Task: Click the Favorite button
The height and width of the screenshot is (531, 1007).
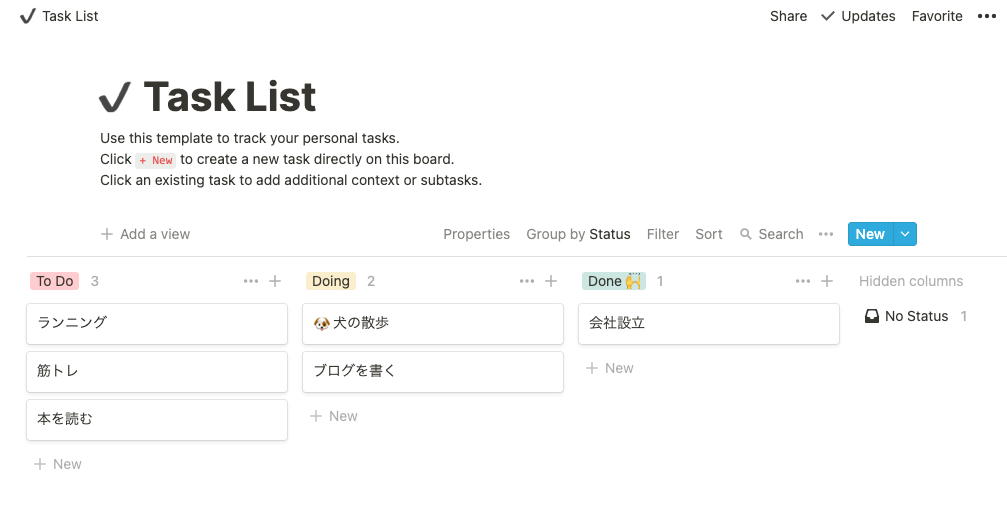Action: (937, 16)
